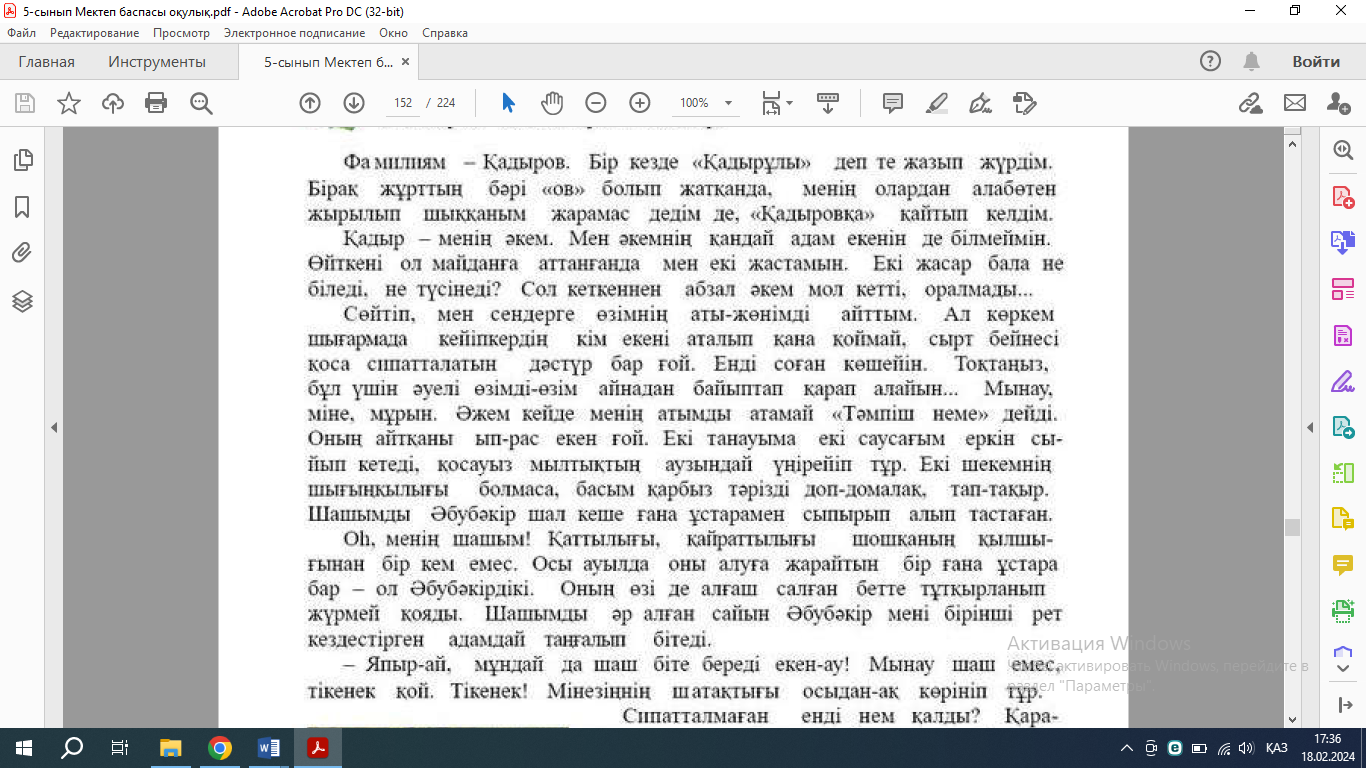The image size is (1366, 768).
Task: Add a sticky note comment
Action: pos(893,103)
